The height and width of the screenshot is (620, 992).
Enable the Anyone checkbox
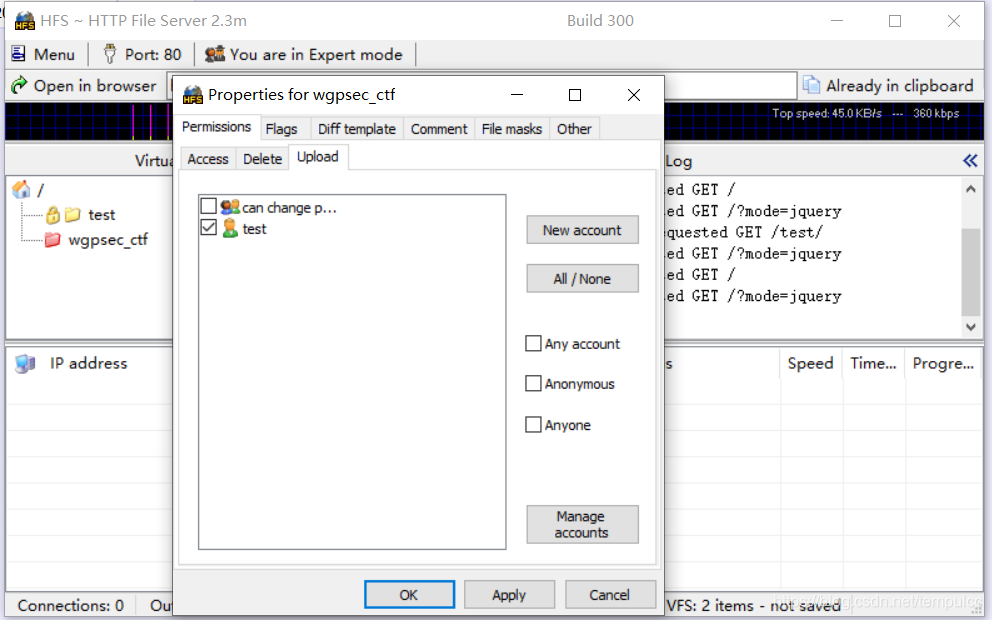tap(533, 425)
